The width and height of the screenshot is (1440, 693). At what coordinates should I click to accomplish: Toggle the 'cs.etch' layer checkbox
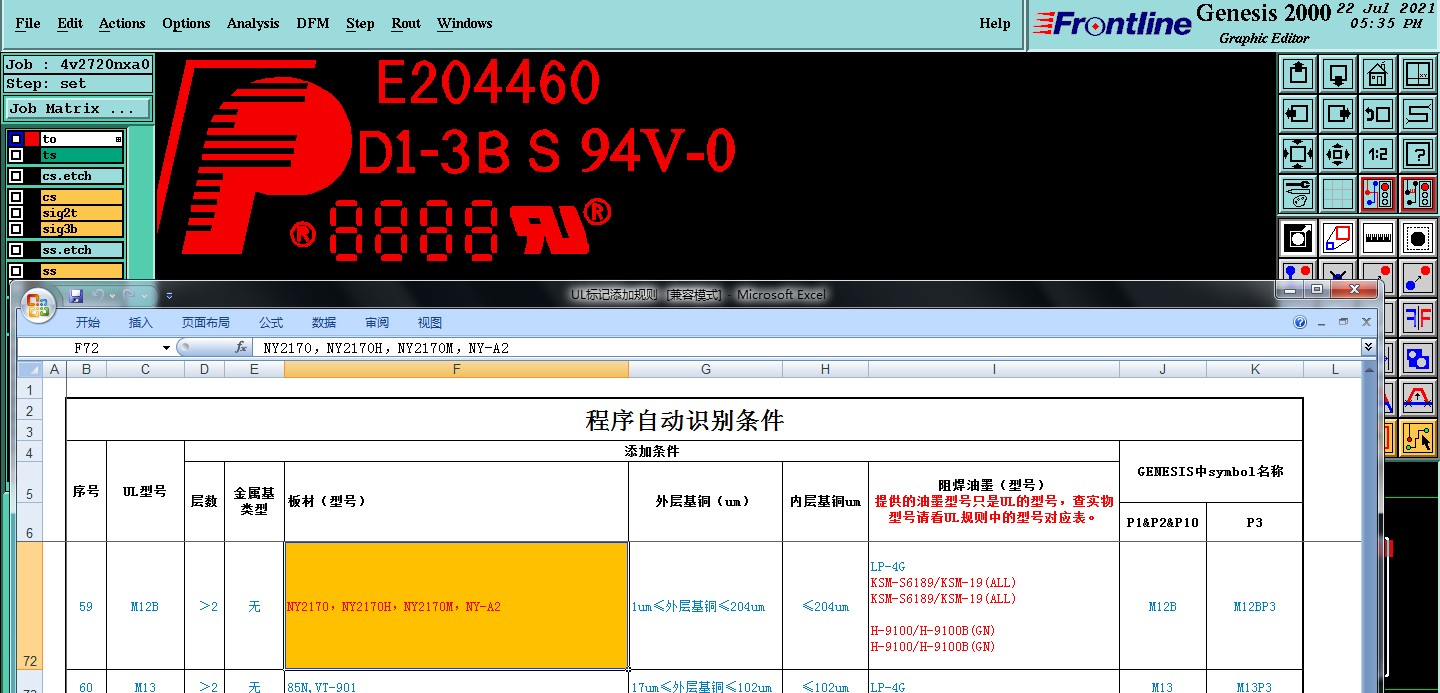coord(15,176)
